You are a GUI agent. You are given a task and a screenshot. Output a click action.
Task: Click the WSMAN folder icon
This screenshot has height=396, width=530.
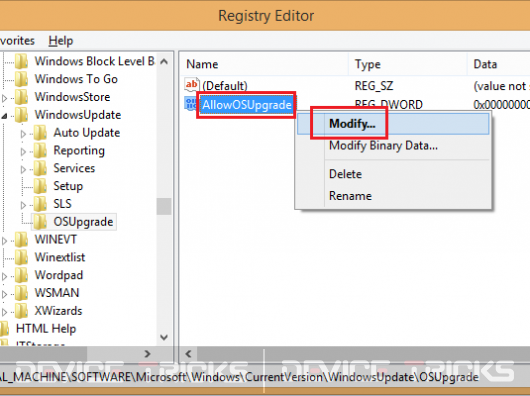pos(22,293)
